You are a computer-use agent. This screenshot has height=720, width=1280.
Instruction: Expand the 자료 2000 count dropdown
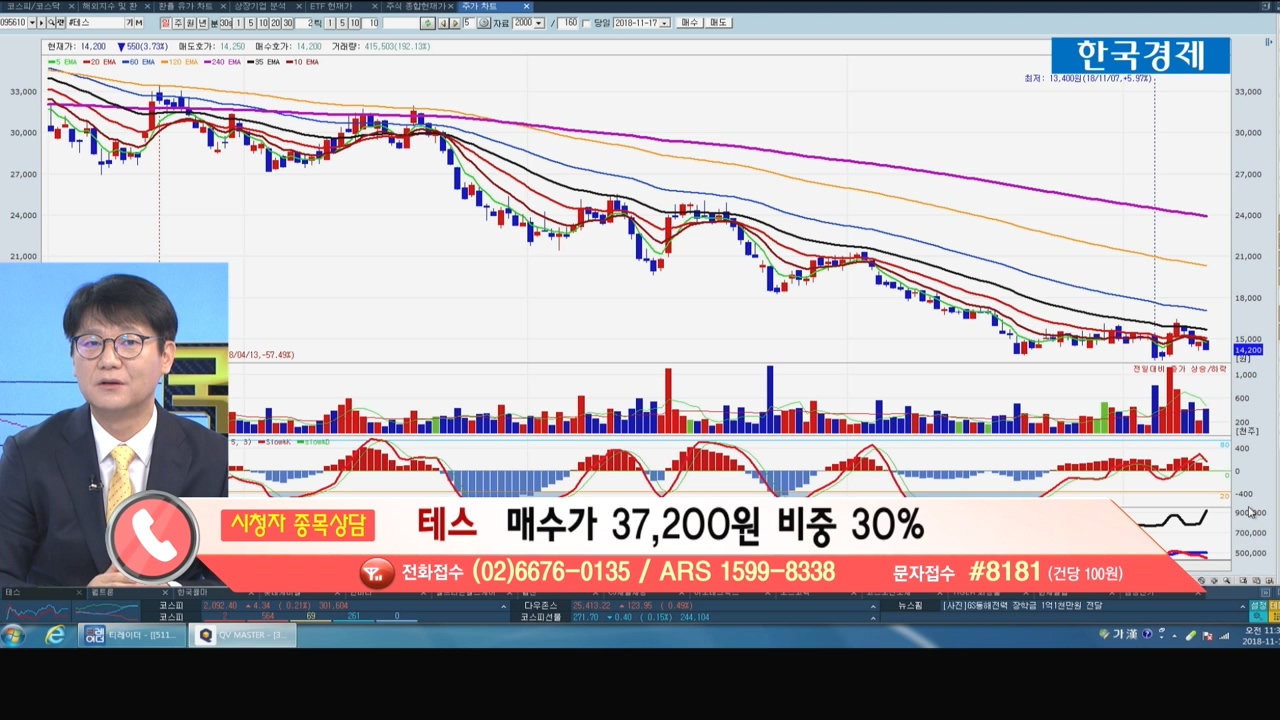pyautogui.click(x=539, y=23)
